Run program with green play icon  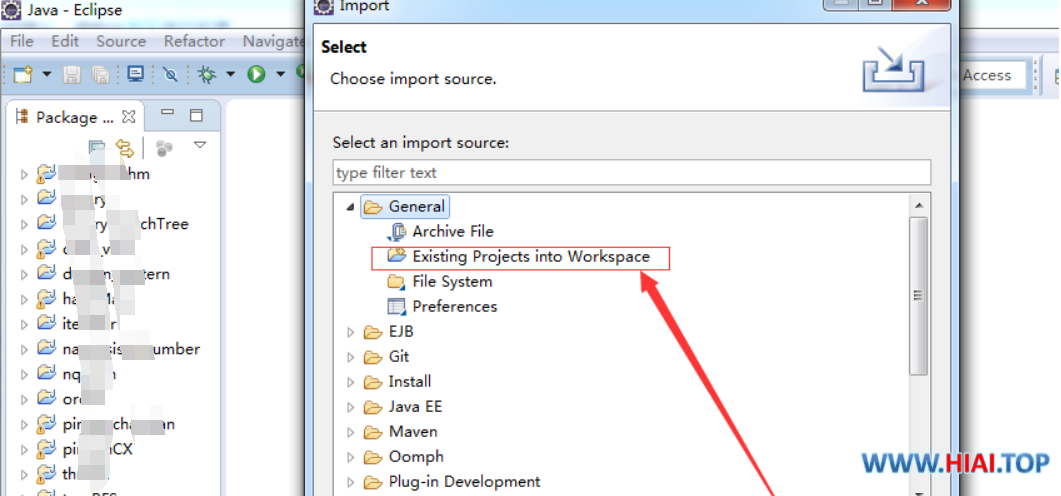(256, 74)
